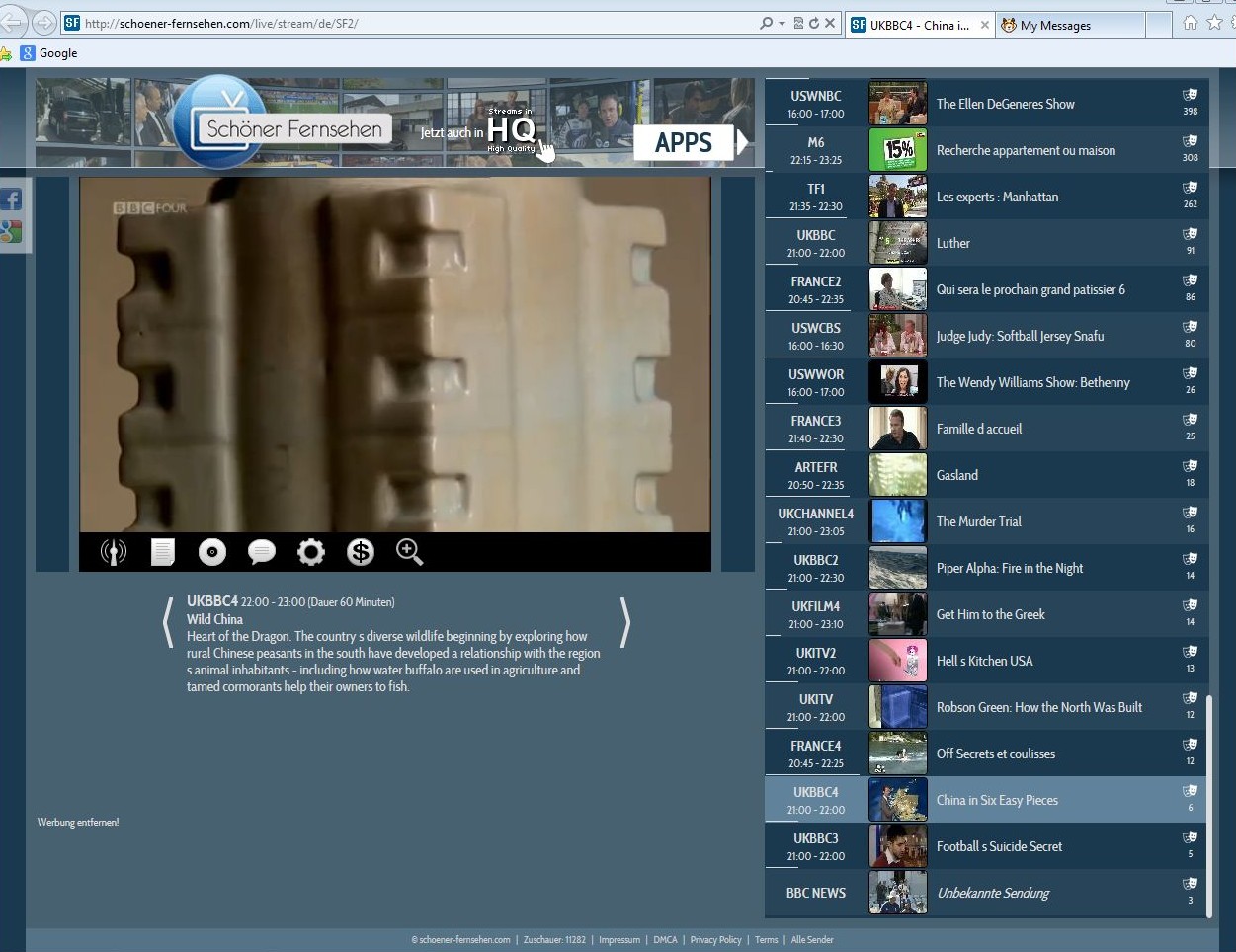Screen dimensions: 1236x952
Task: Click the Schöner Fernsehen logo
Action: coord(282,123)
